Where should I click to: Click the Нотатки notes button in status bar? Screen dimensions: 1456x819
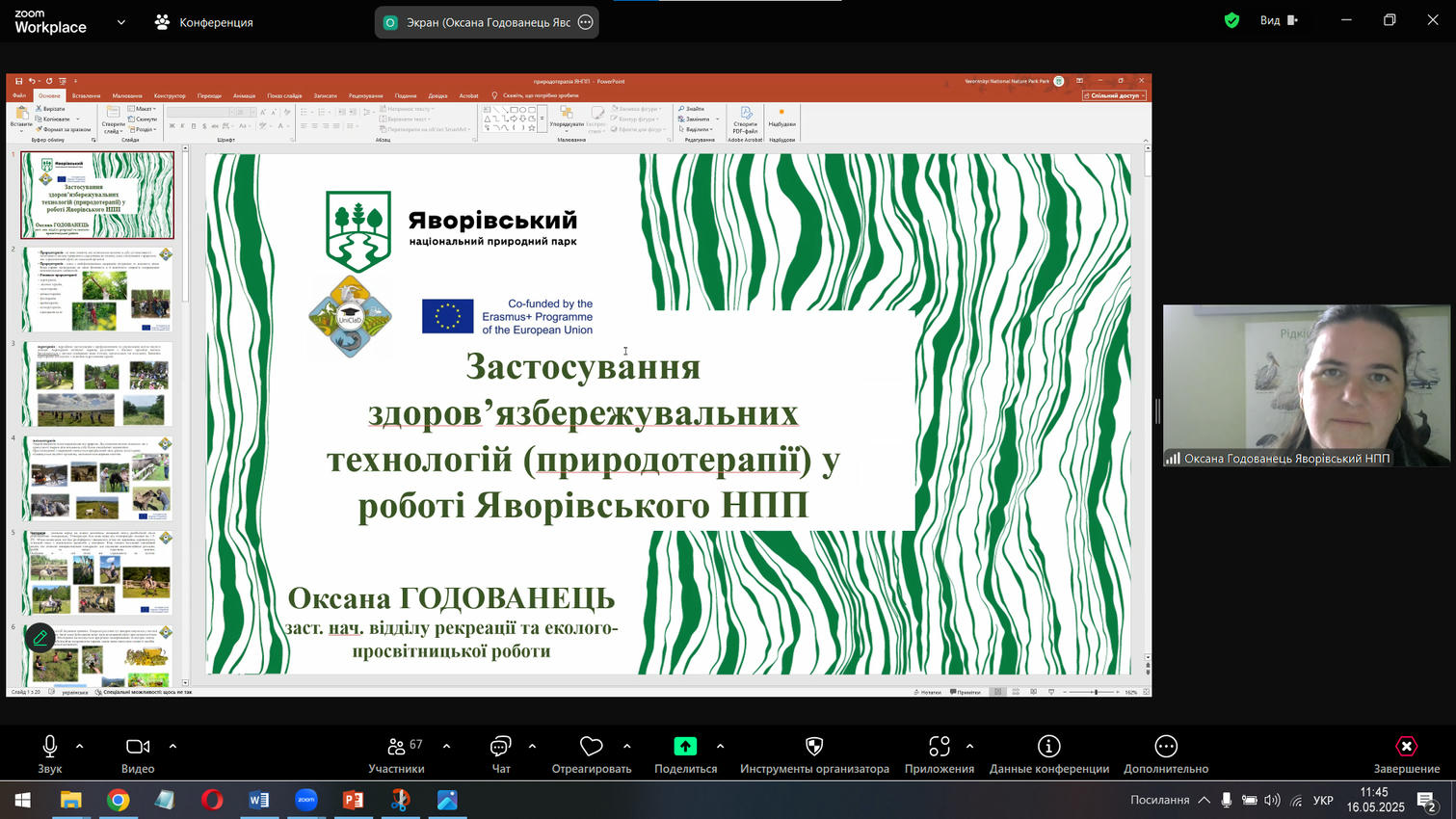click(x=927, y=692)
